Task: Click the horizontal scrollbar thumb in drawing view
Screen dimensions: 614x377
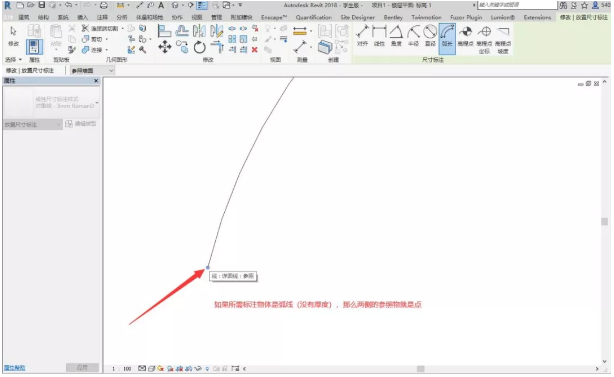Action: (x=421, y=369)
